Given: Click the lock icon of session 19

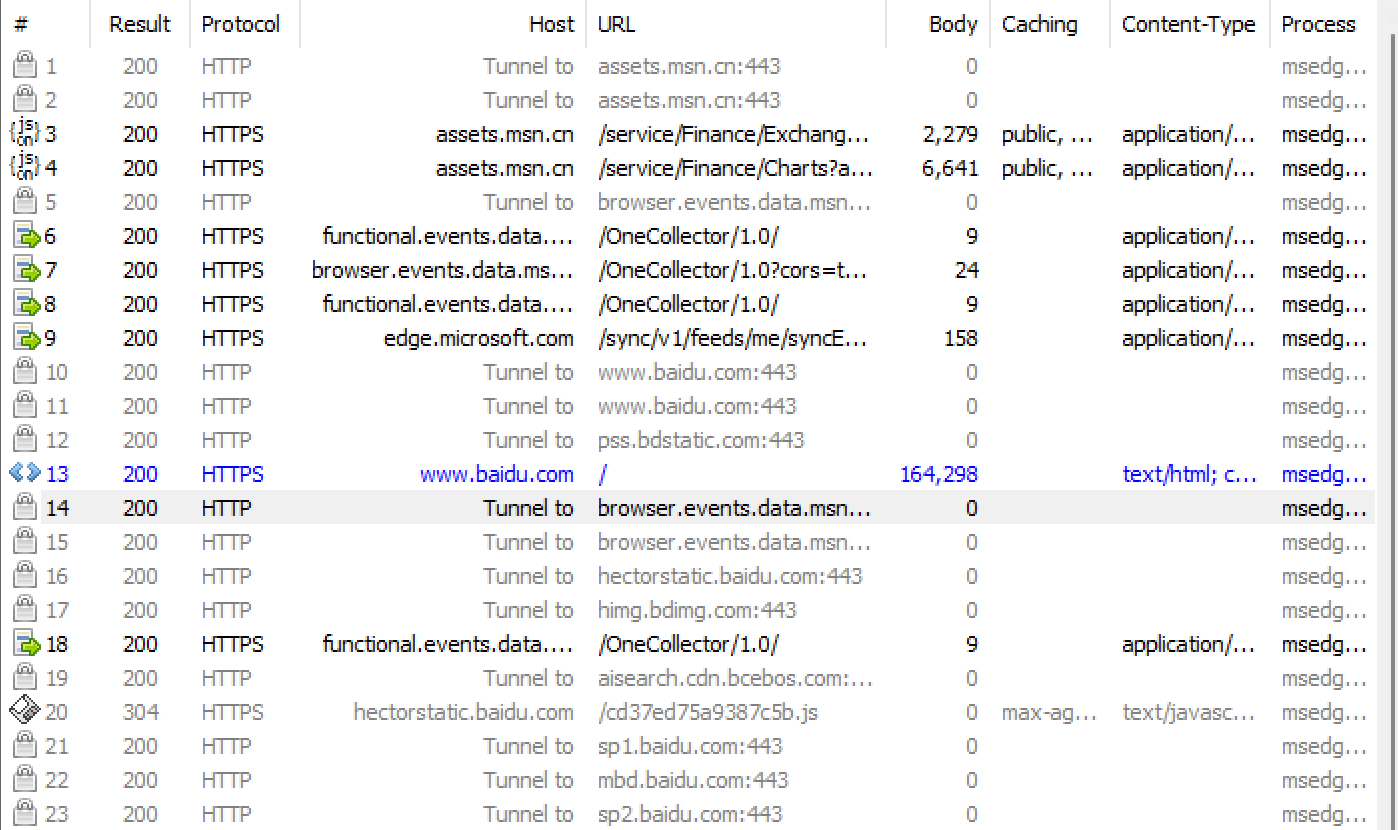Looking at the screenshot, I should [x=23, y=679].
